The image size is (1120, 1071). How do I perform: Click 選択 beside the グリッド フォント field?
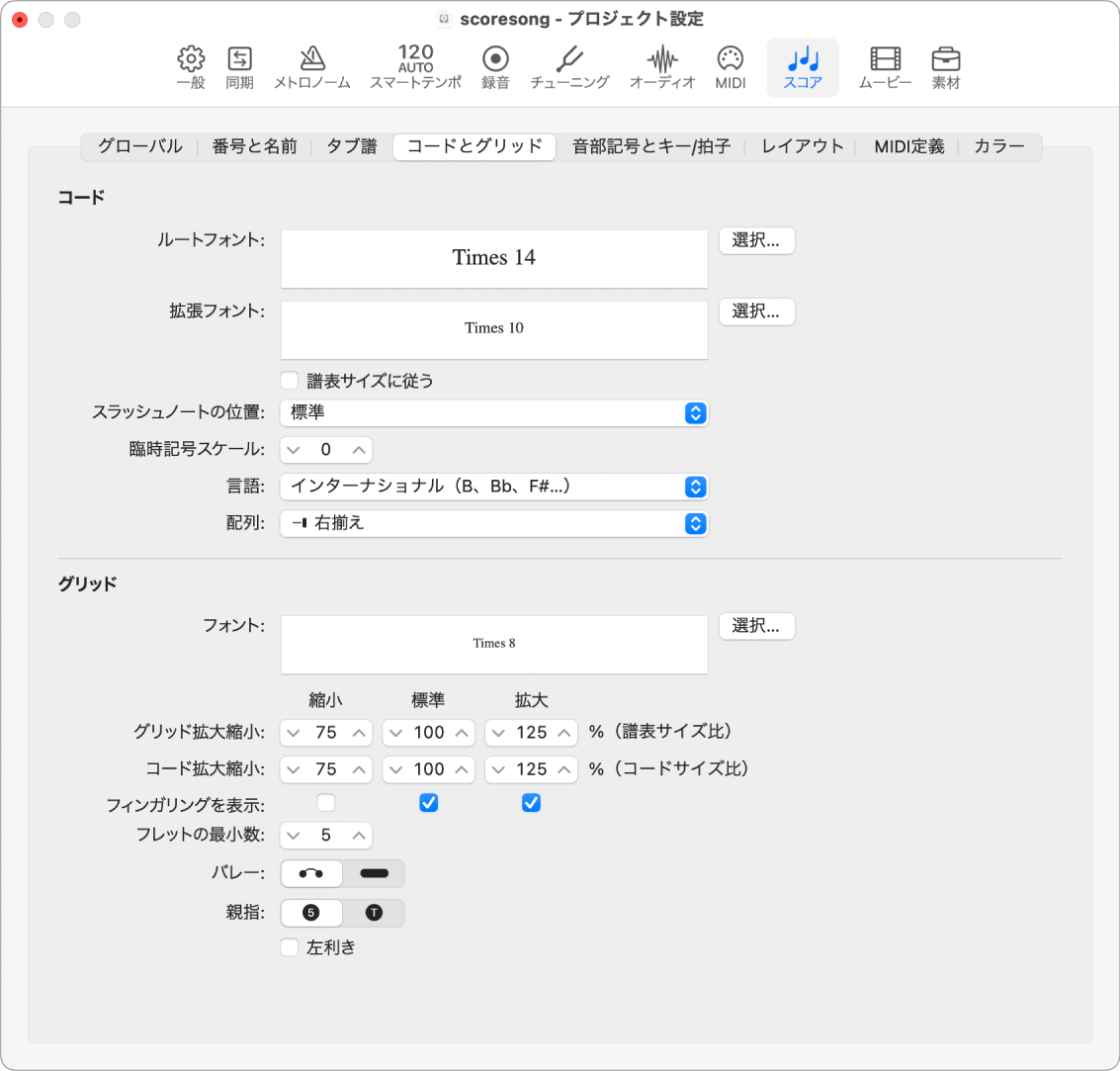756,626
